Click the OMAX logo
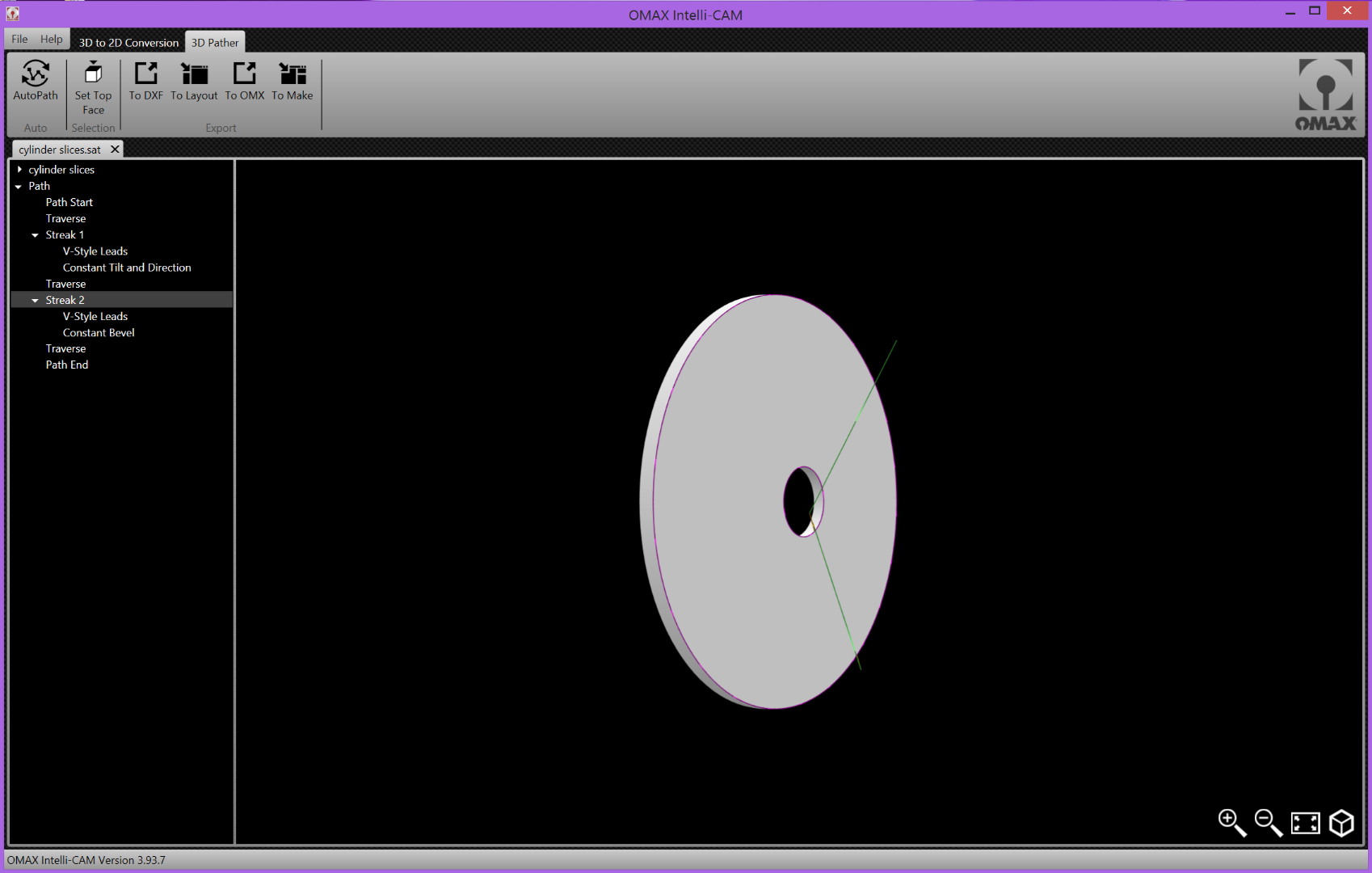This screenshot has width=1372, height=873. pos(1326,95)
